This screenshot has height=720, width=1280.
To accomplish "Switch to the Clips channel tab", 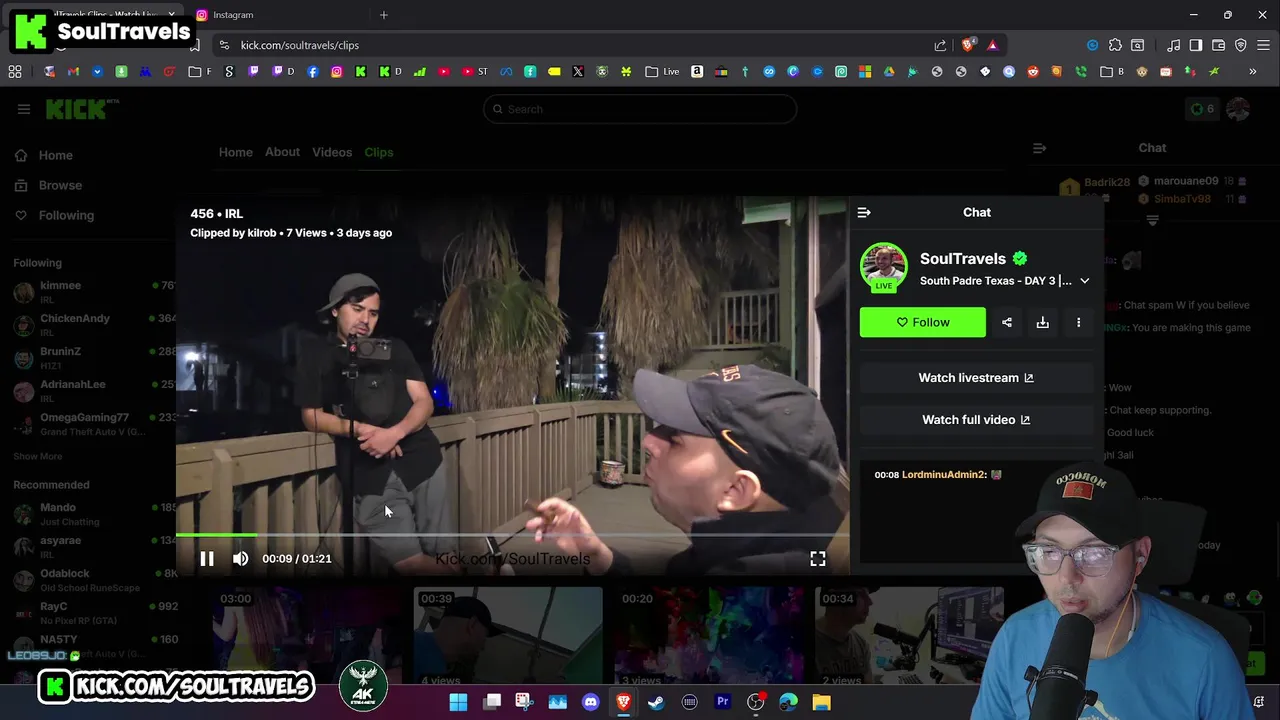I will 379,152.
